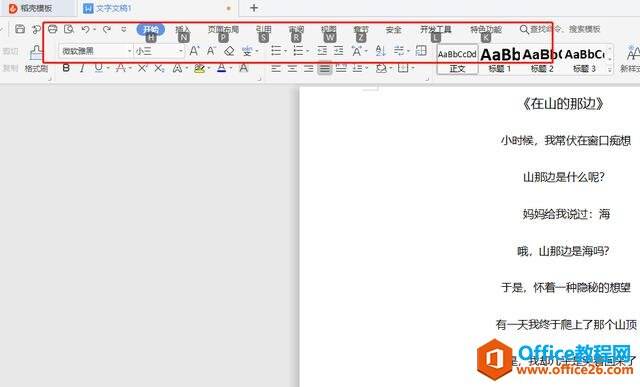Select the 标题 3 heading style
This screenshot has height=387, width=640.
coord(584,59)
